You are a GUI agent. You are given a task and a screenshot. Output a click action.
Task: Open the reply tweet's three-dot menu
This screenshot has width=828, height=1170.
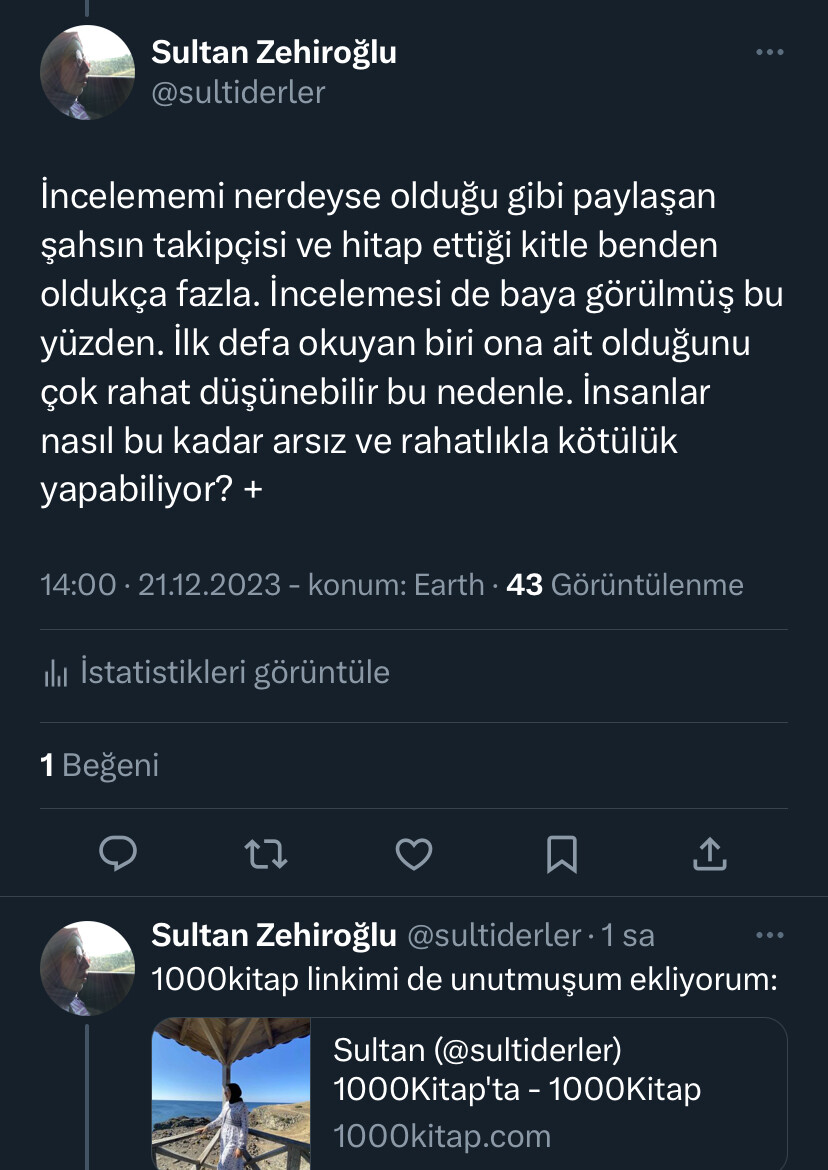(x=769, y=936)
